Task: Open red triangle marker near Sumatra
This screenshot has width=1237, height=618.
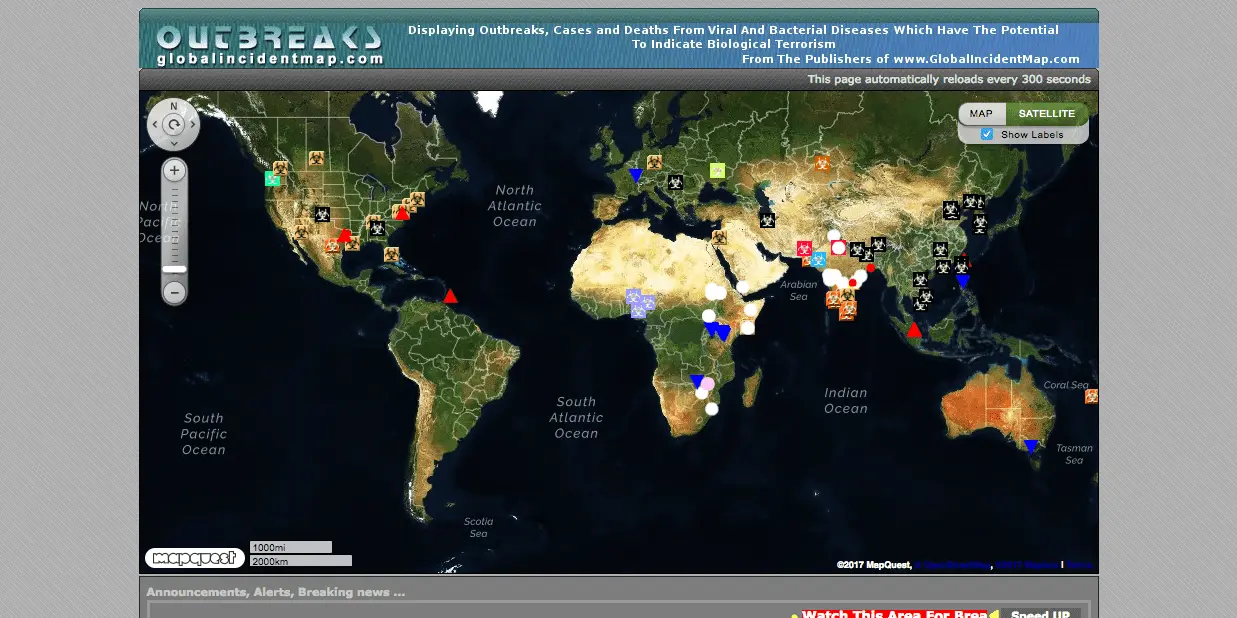Action: (914, 330)
